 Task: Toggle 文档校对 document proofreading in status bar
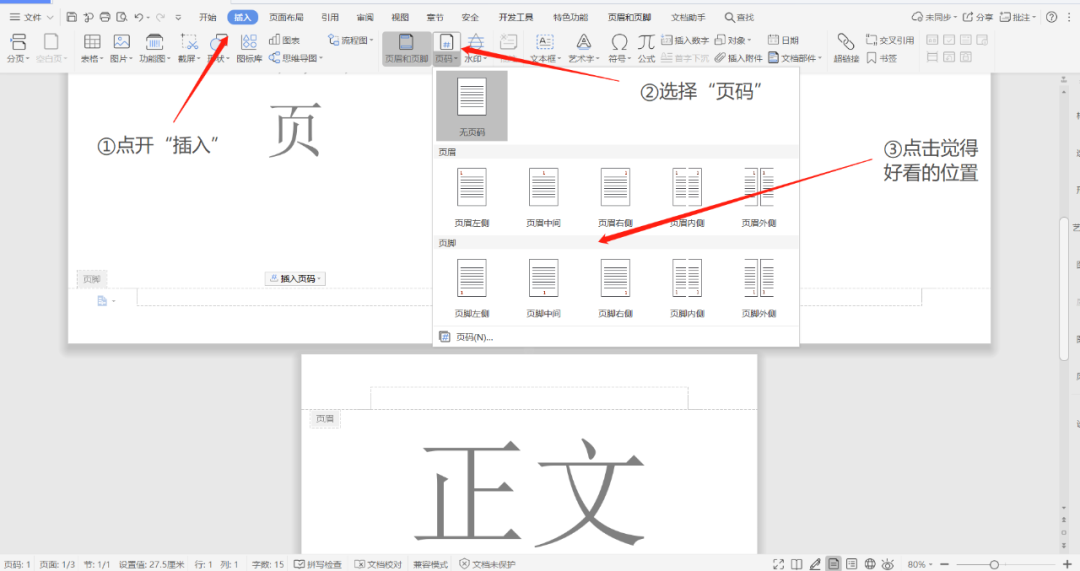(377, 564)
